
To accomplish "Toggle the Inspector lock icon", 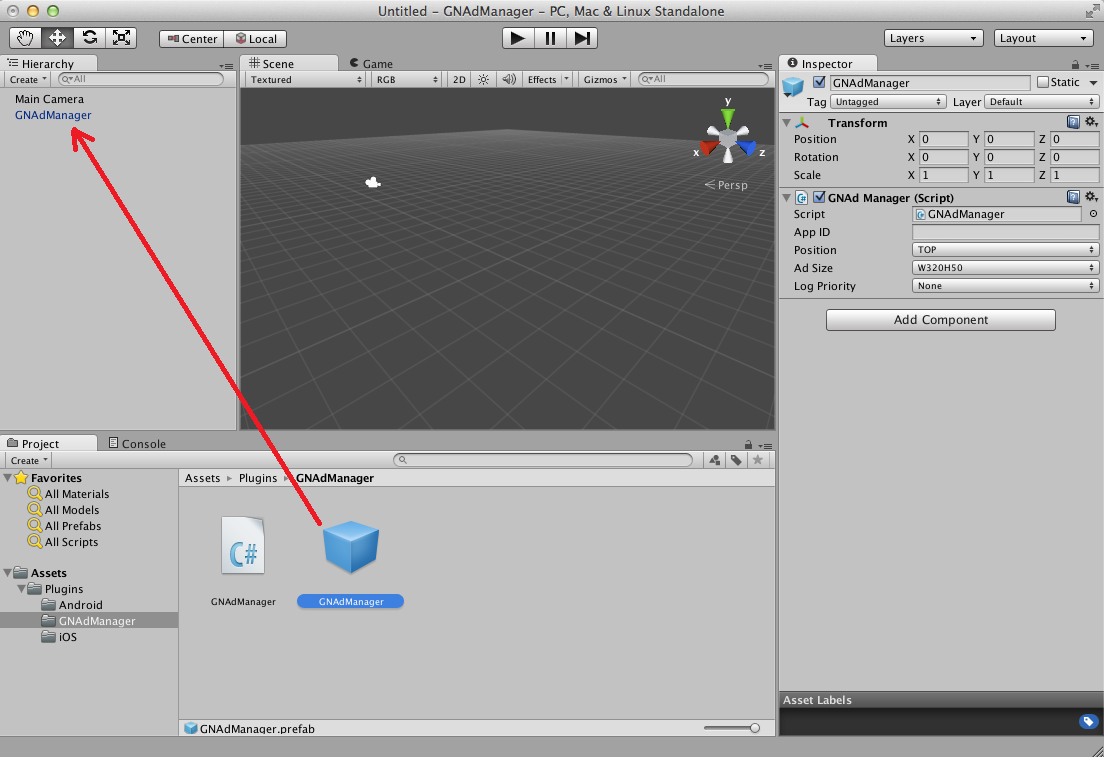I will [1075, 65].
